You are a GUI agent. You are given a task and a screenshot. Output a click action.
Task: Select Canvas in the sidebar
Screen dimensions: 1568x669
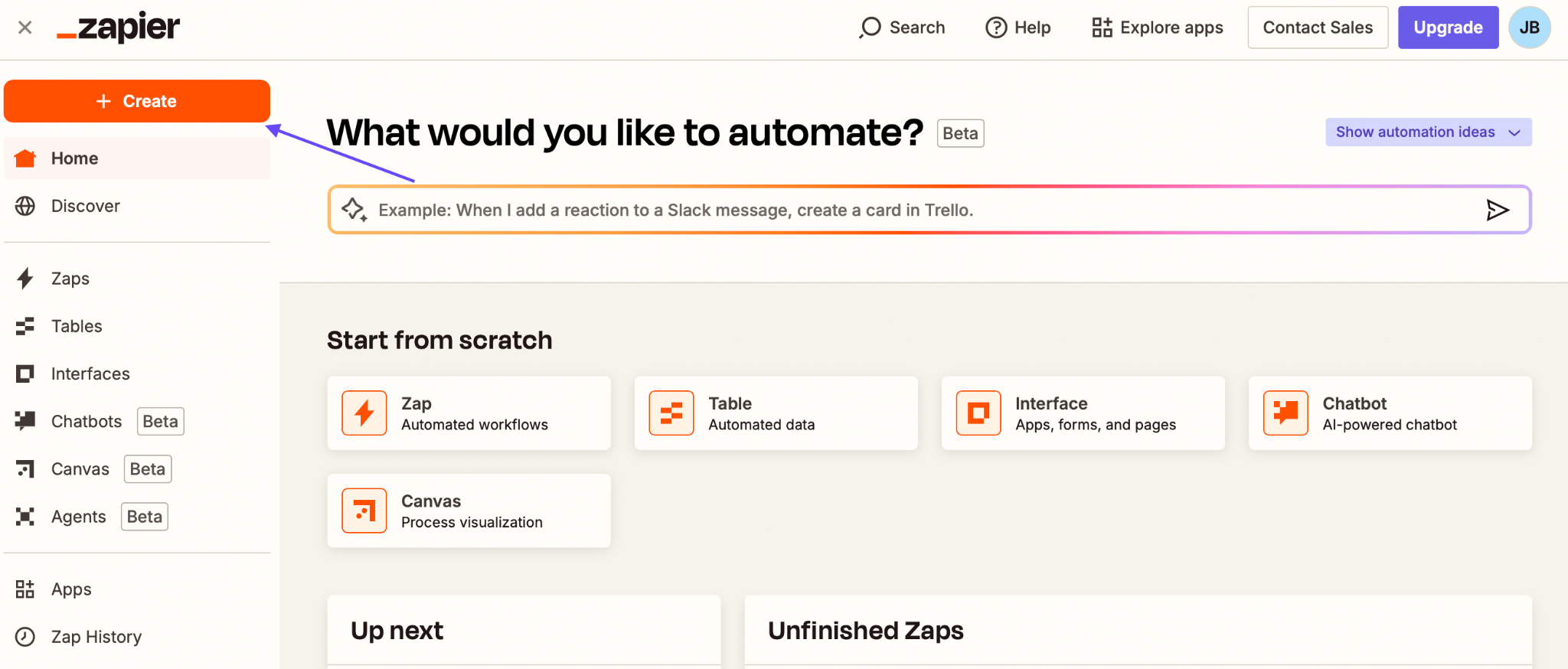(x=137, y=468)
